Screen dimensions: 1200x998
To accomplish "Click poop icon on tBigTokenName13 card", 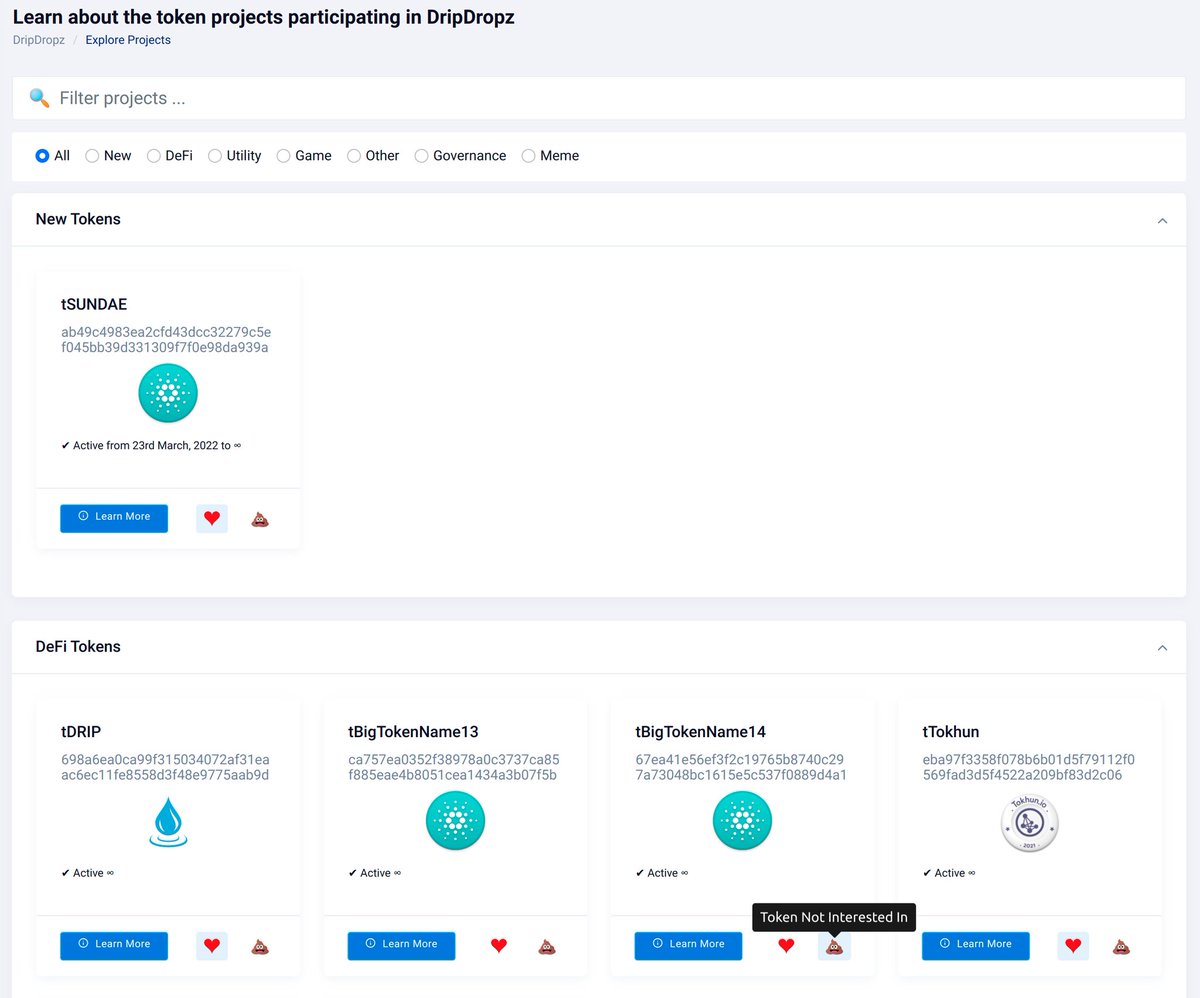I will click(x=547, y=945).
